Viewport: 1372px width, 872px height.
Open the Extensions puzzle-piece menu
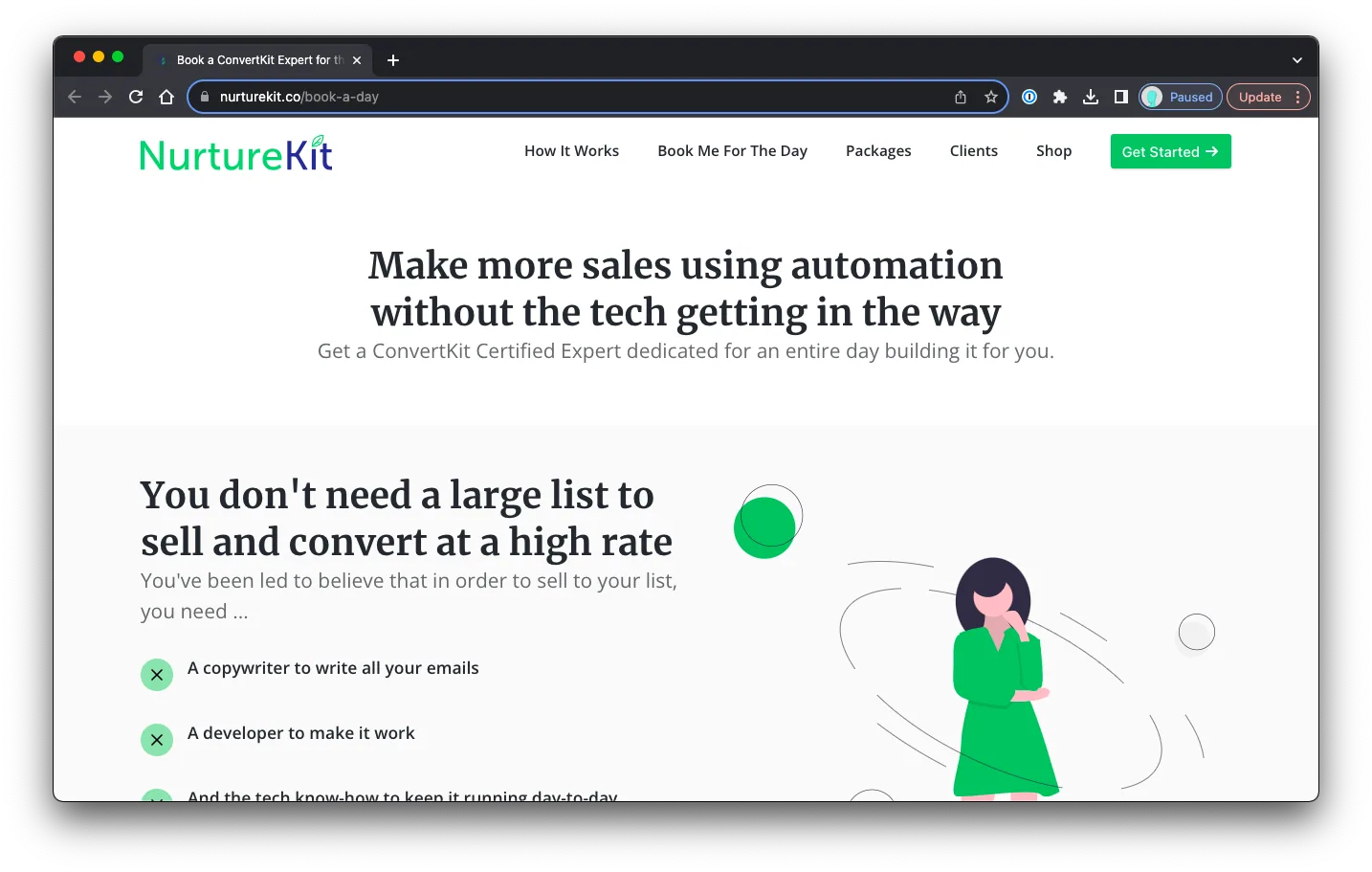[1060, 97]
